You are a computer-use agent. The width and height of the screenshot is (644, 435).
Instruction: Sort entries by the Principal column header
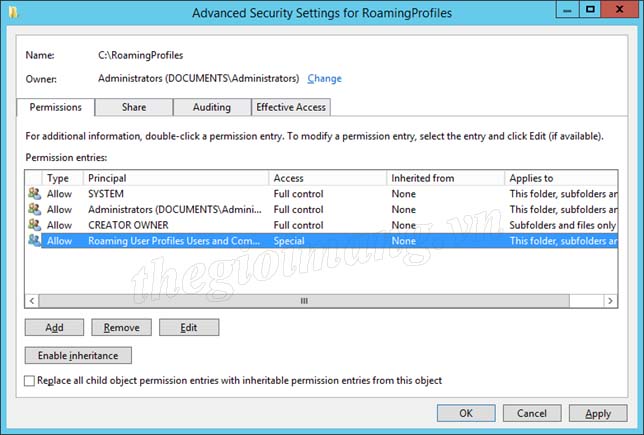(x=176, y=178)
